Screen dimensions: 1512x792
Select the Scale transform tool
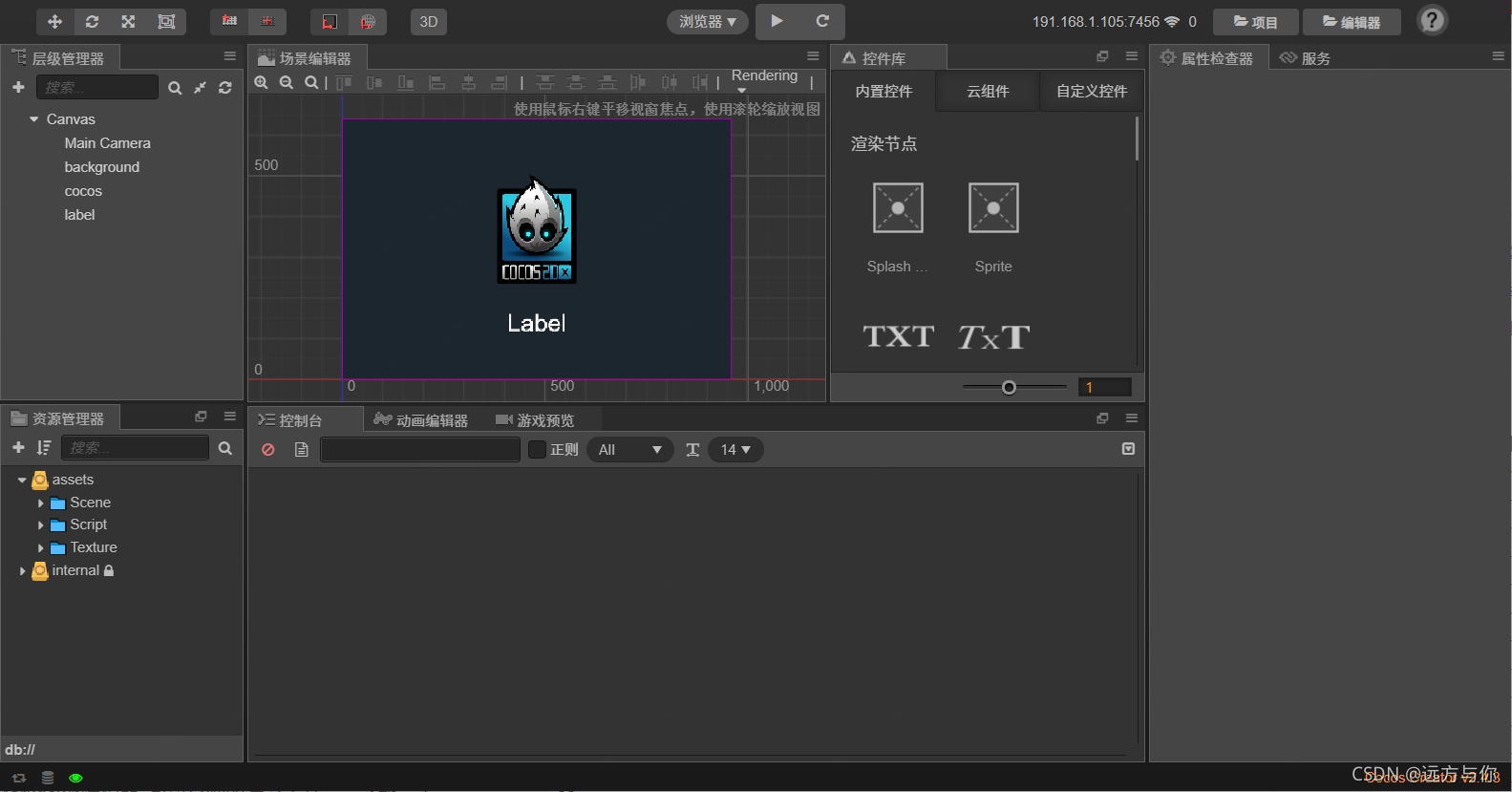(x=128, y=21)
